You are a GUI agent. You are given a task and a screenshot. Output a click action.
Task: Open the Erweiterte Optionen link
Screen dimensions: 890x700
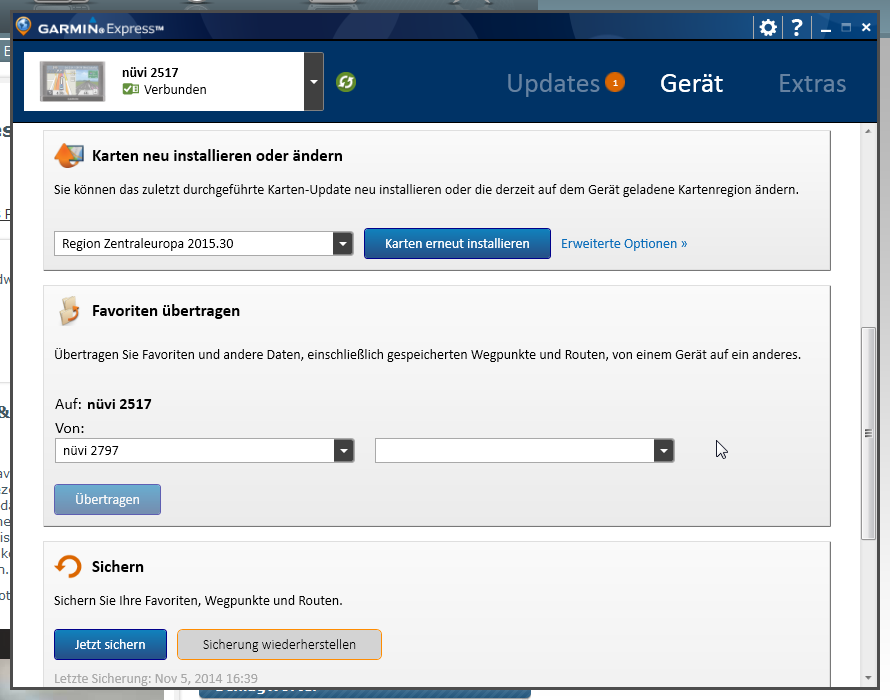[624, 244]
